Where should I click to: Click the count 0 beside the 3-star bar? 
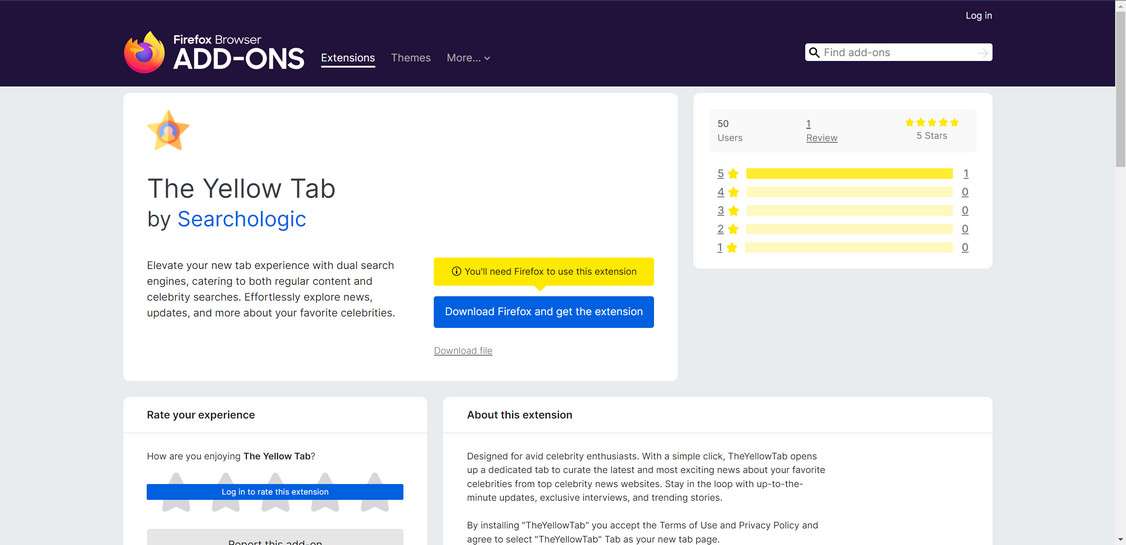click(965, 210)
